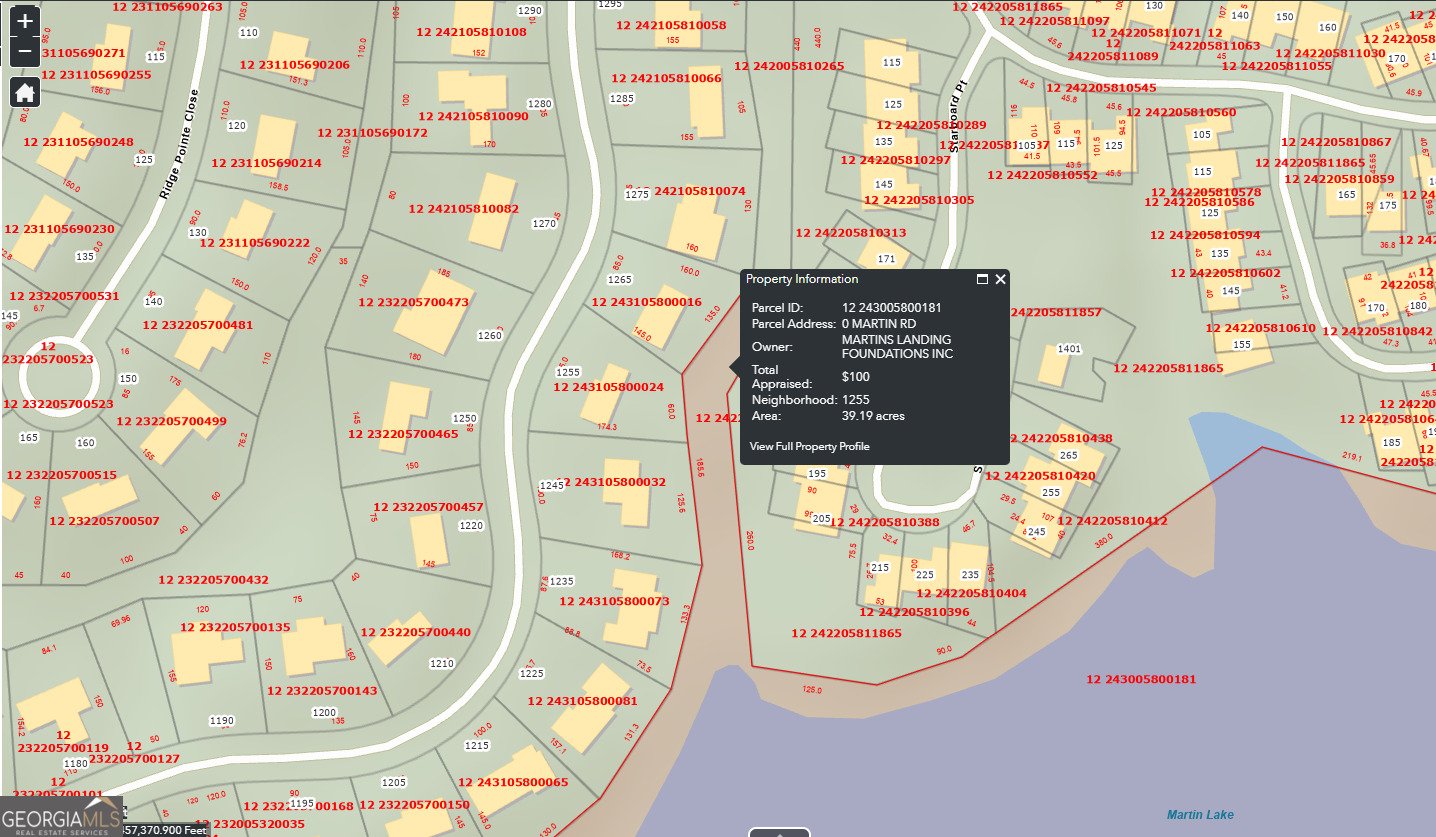Reset map to home extent
The height and width of the screenshot is (837, 1436).
(25, 92)
